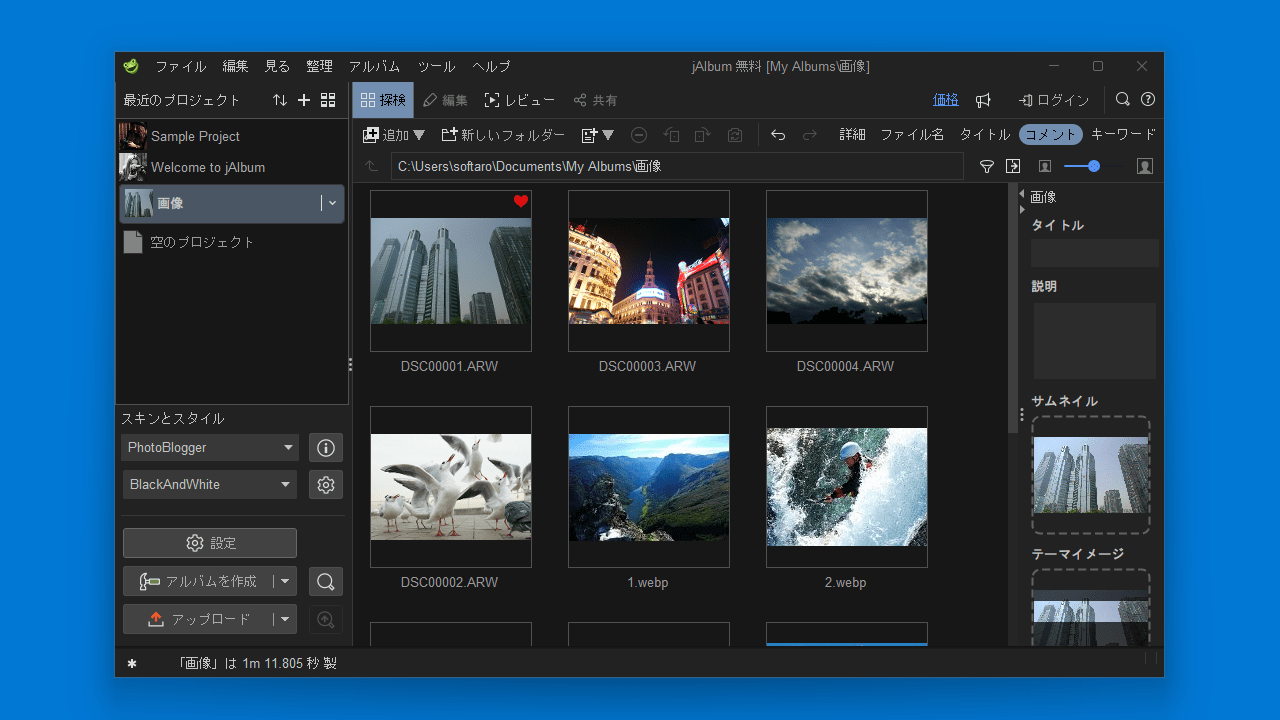Image resolution: width=1280 pixels, height=720 pixels.
Task: Open search with the magnifier icon
Action: (1123, 100)
